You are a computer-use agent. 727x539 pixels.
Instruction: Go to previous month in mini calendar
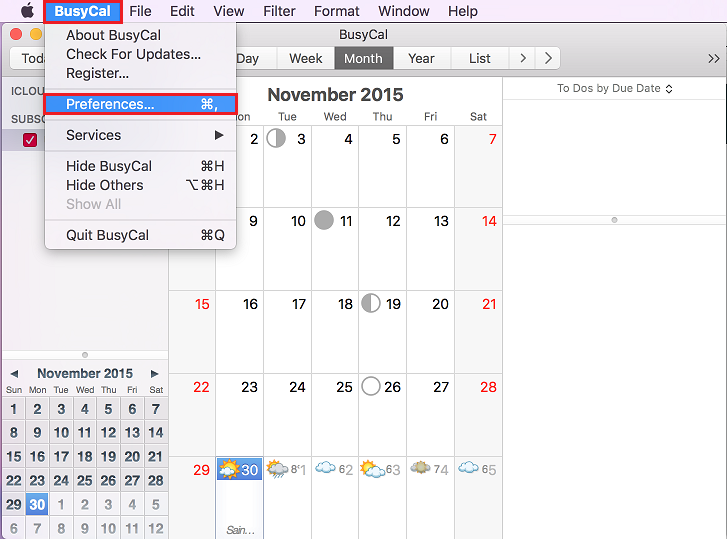point(14,374)
